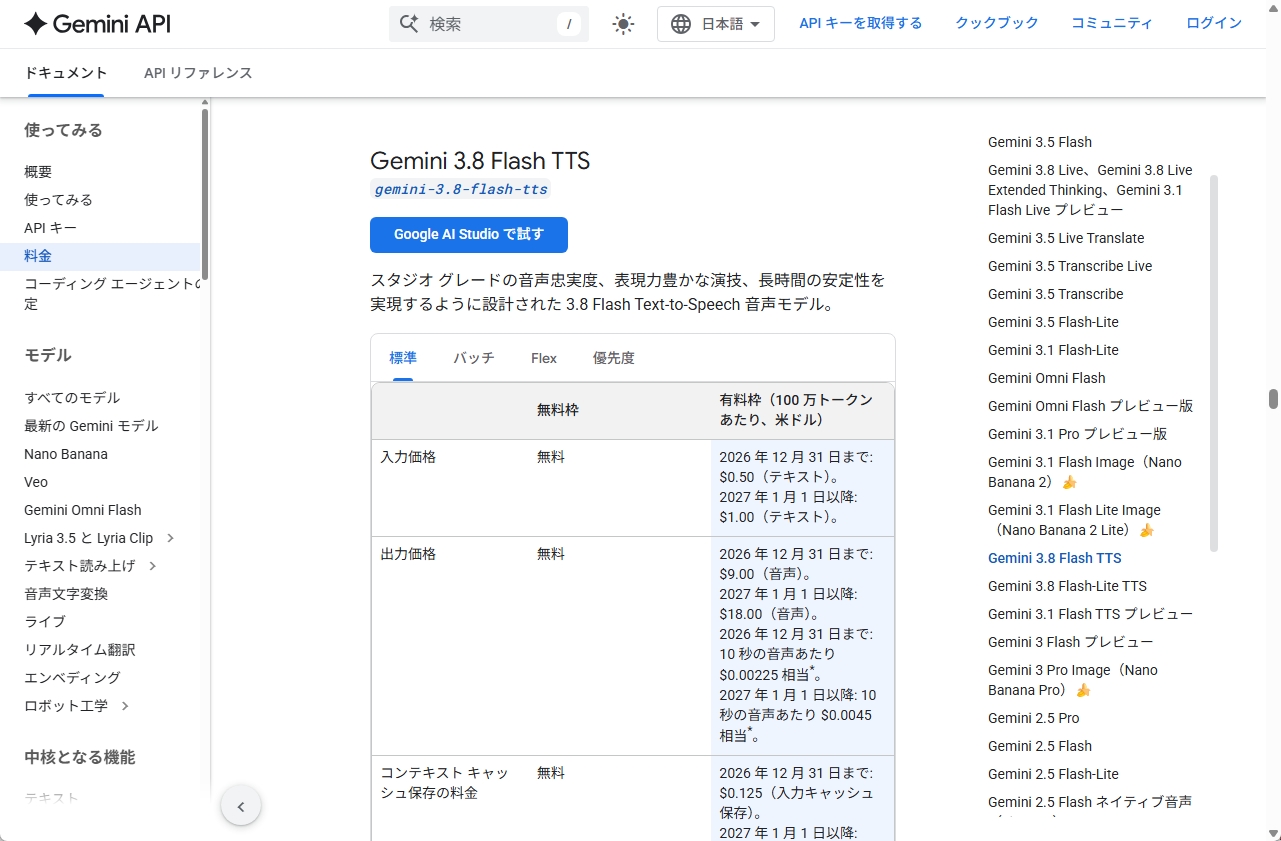Open Veo in the sidebar

(x=36, y=482)
